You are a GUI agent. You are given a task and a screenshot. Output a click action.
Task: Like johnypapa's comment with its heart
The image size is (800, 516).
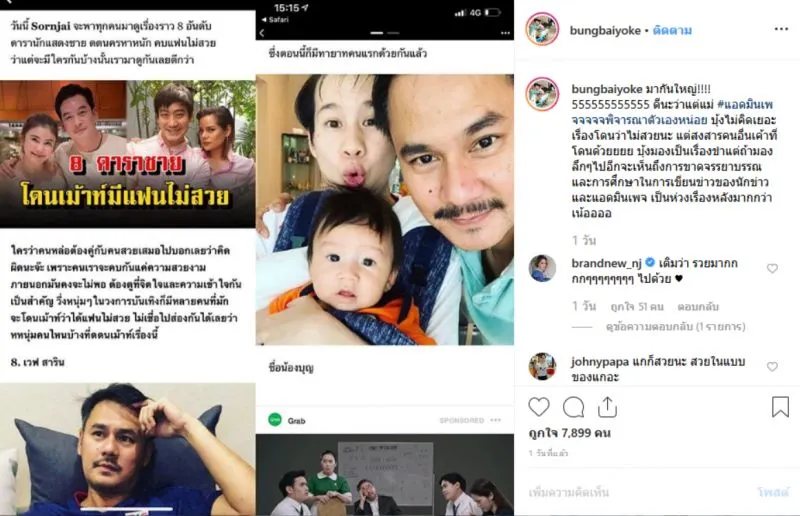click(x=772, y=366)
